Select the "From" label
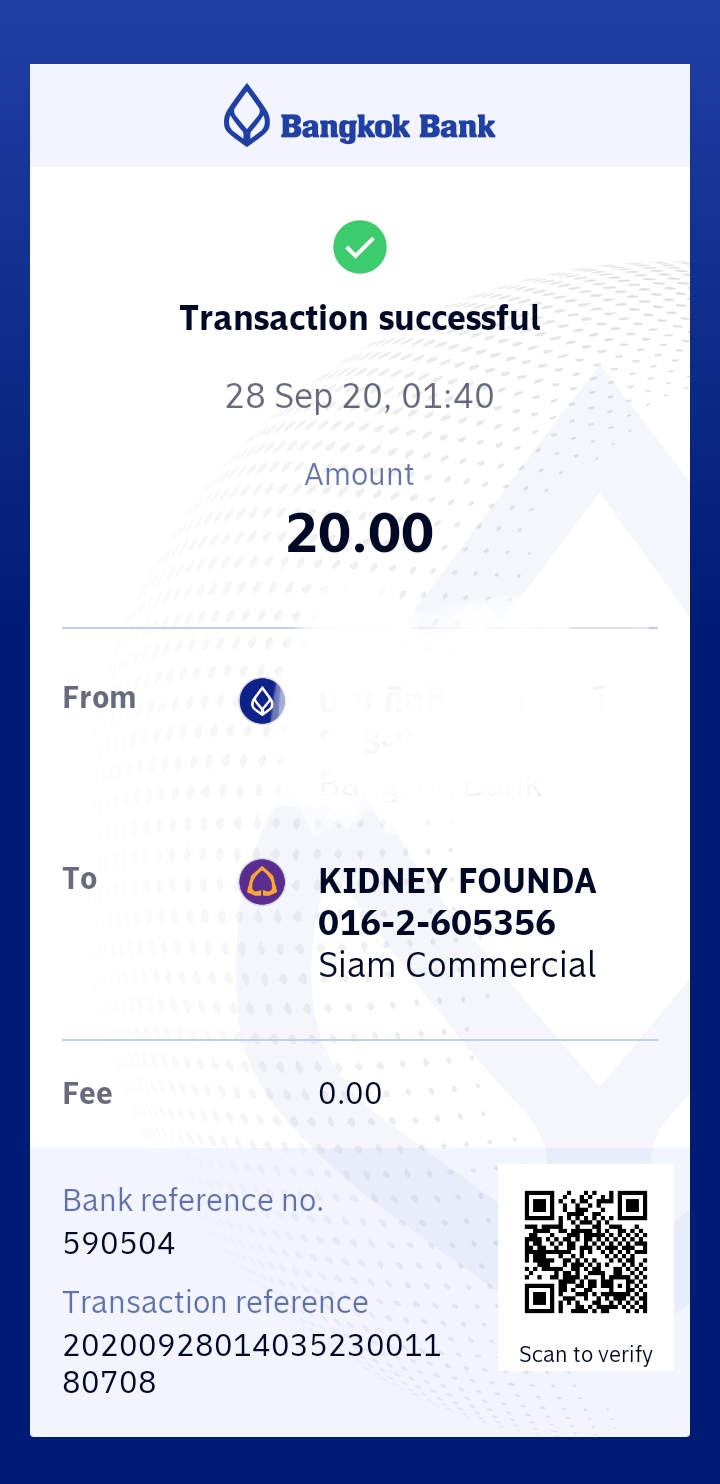The image size is (720, 1484). (99, 697)
